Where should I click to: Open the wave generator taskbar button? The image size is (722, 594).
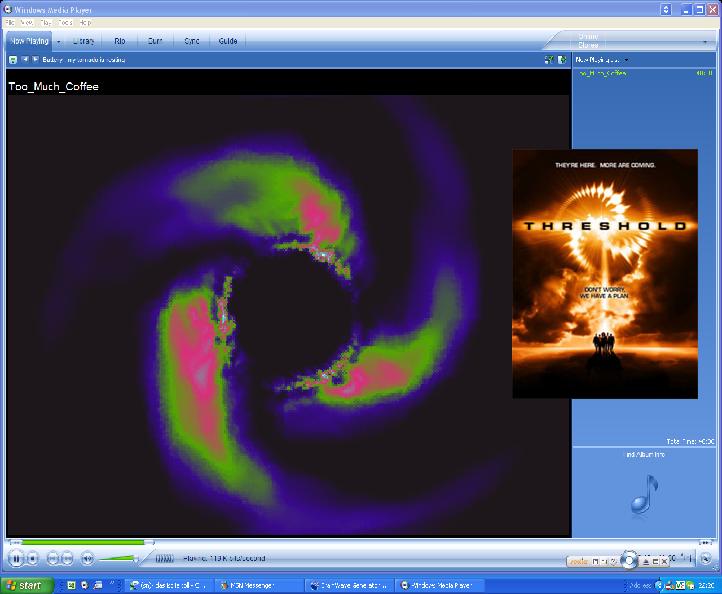[x=349, y=585]
